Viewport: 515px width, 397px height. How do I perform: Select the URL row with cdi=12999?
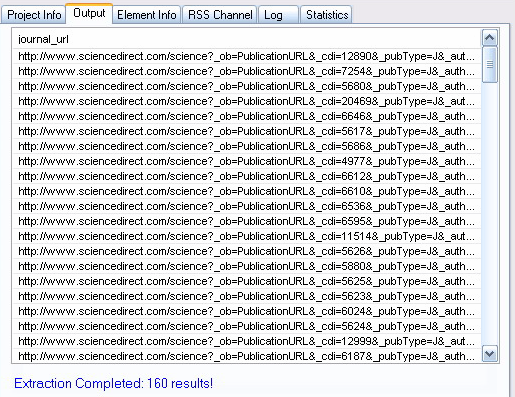pyautogui.click(x=246, y=341)
